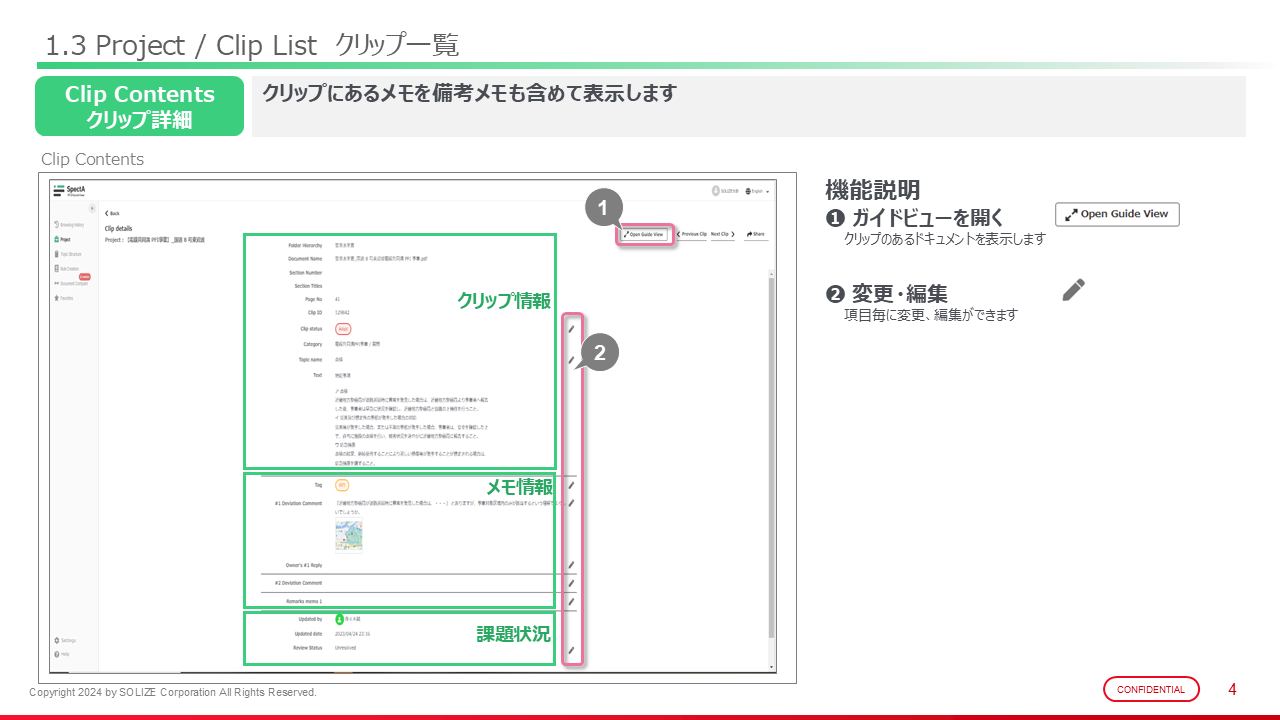
Task: Click the Share arrow button
Action: coord(756,234)
